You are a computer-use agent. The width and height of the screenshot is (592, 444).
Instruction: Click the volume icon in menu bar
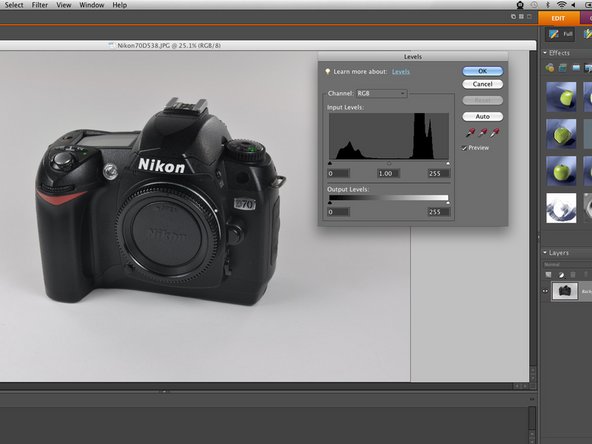(573, 5)
